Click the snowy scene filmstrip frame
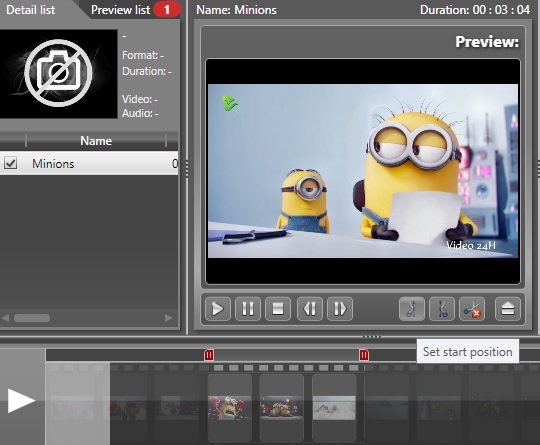Viewport: 540px width, 445px height. (334, 408)
